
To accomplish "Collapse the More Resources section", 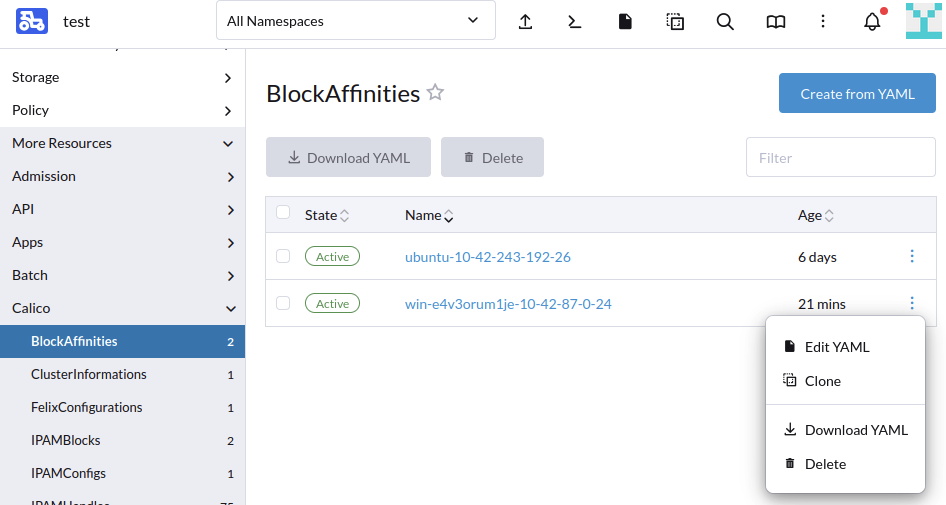I will pyautogui.click(x=122, y=144).
